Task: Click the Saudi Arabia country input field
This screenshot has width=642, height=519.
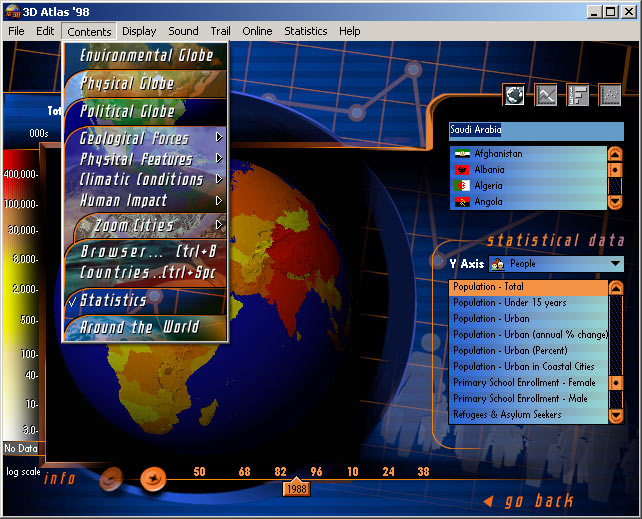Action: 536,130
